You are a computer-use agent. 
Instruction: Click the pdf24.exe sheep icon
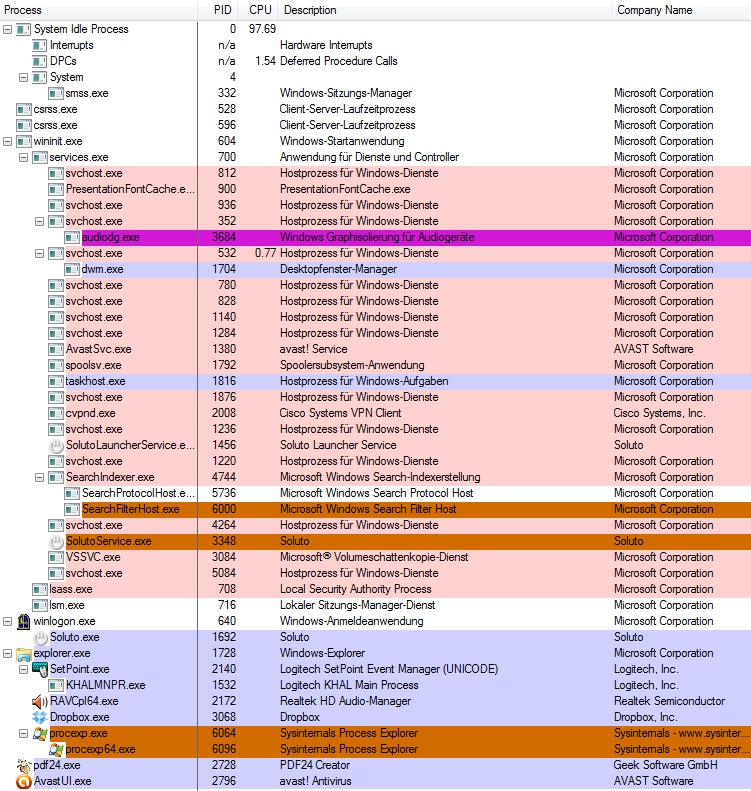[x=23, y=766]
